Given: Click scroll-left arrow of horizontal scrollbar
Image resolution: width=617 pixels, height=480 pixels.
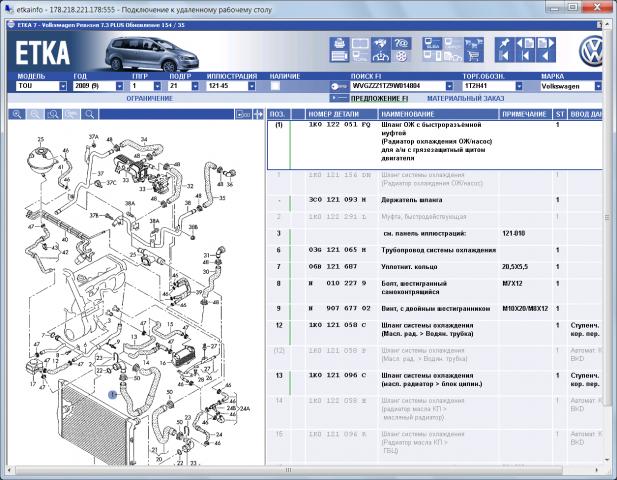Looking at the screenshot, I should click(x=10, y=470).
